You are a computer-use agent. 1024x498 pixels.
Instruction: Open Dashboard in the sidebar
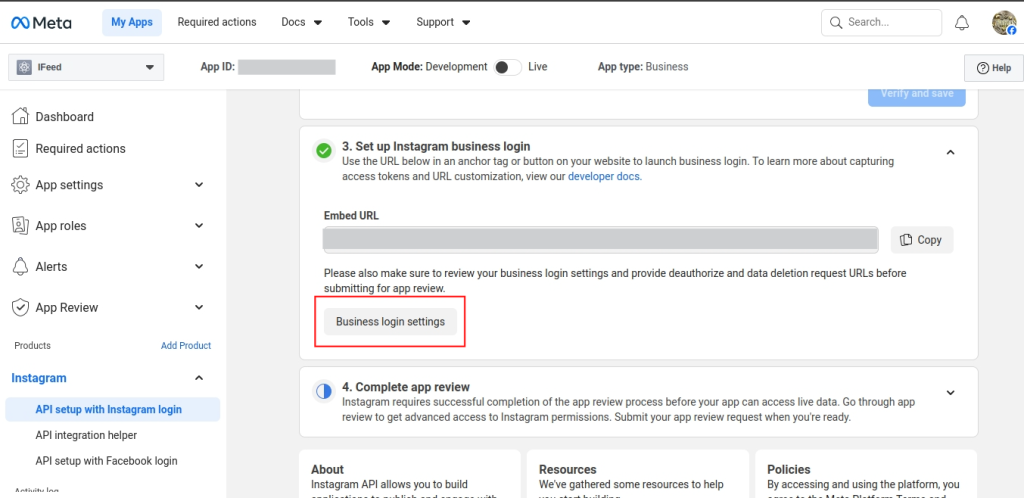[65, 117]
